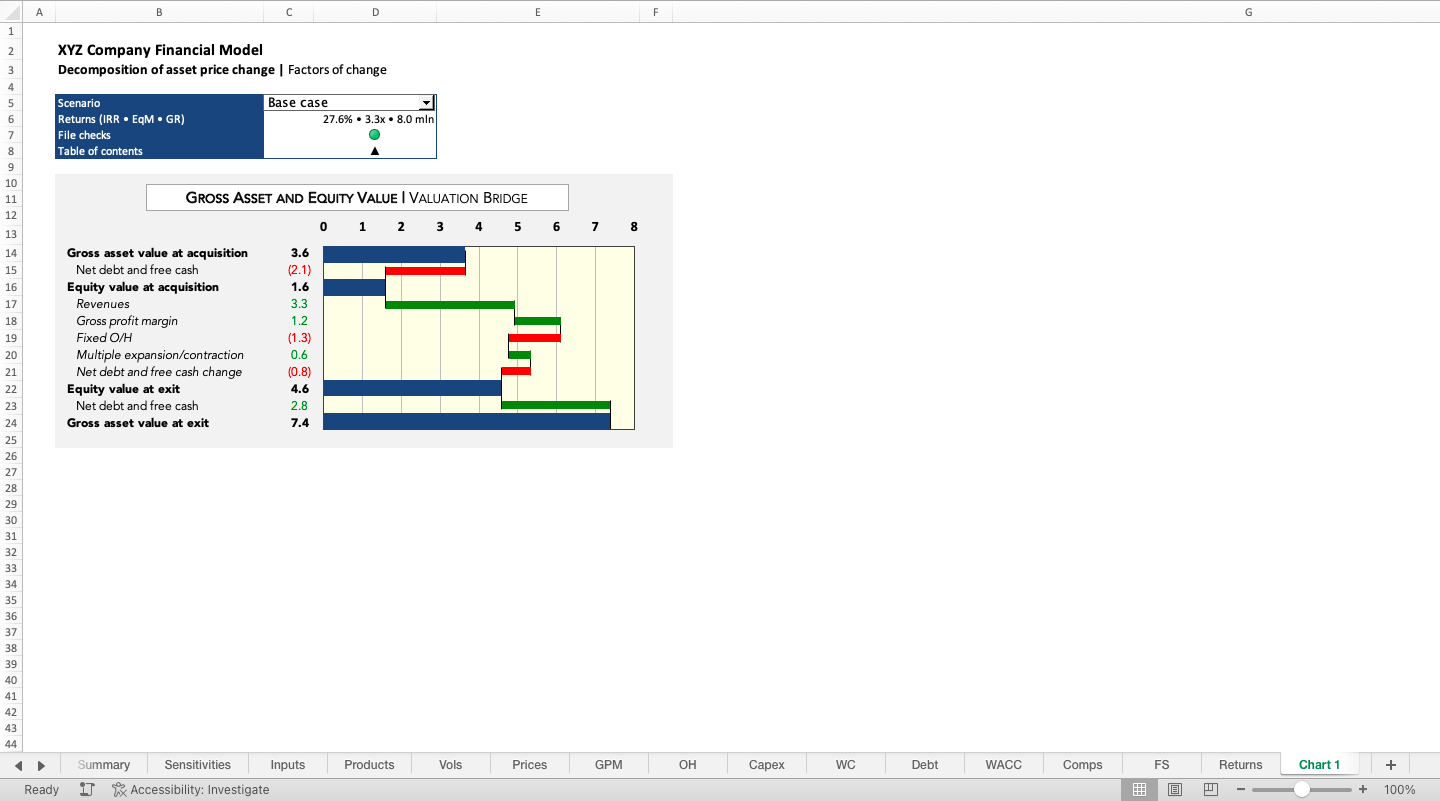Image resolution: width=1440 pixels, height=801 pixels.
Task: Click Equity value at acquisition label
Action: 143,287
